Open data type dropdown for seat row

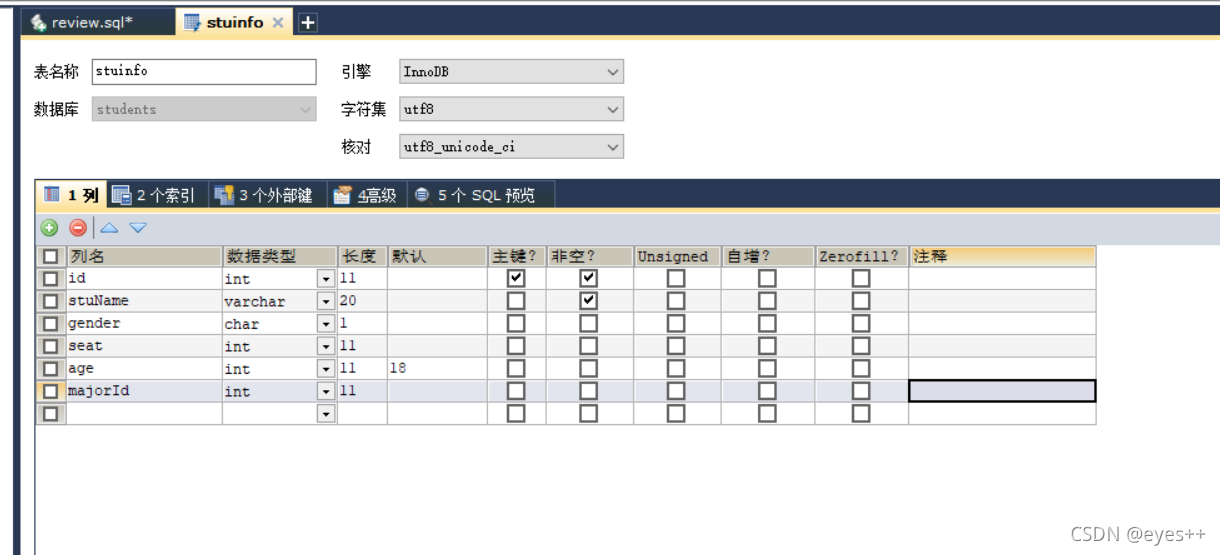point(326,346)
